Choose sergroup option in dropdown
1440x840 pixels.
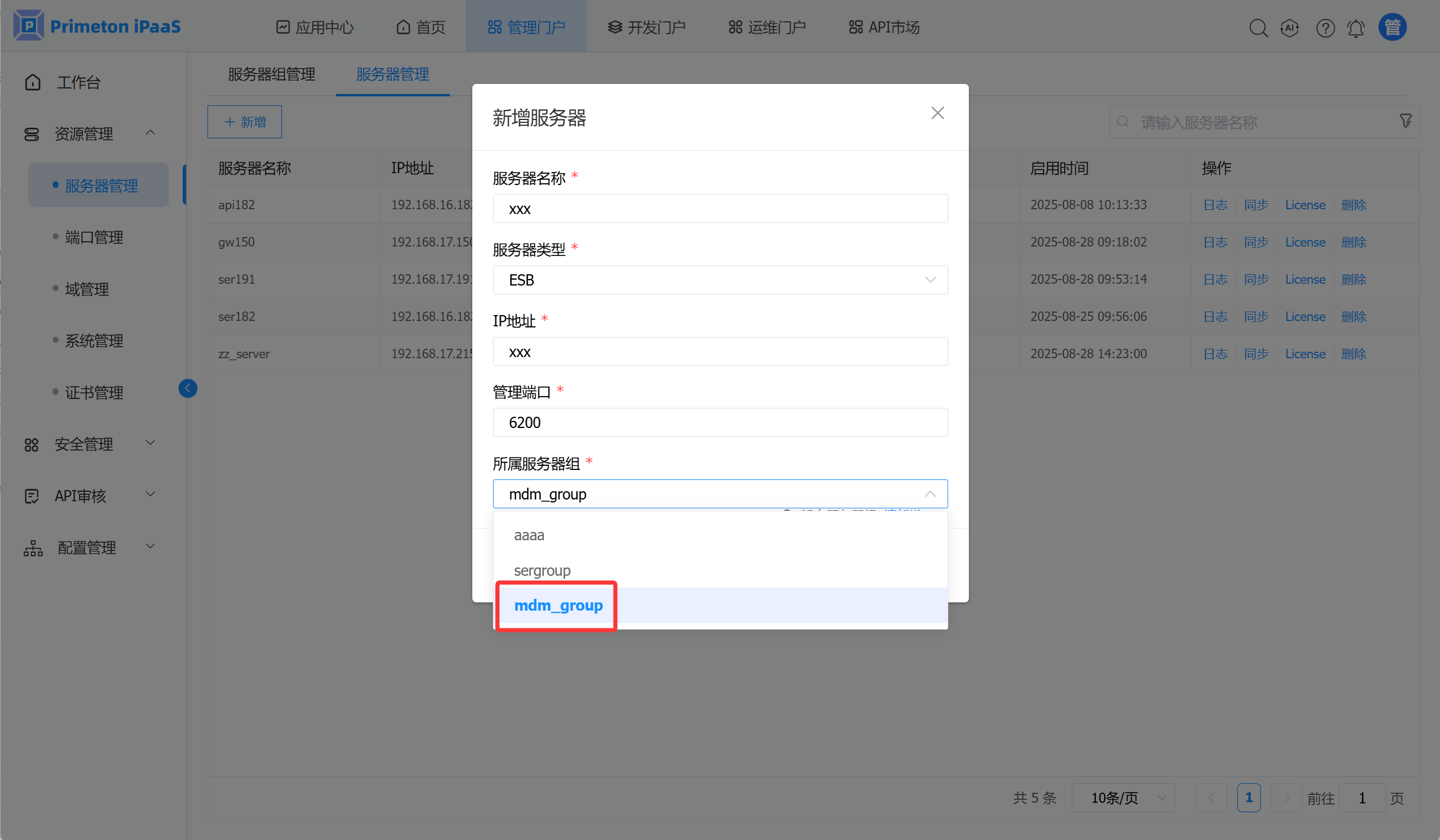(542, 570)
